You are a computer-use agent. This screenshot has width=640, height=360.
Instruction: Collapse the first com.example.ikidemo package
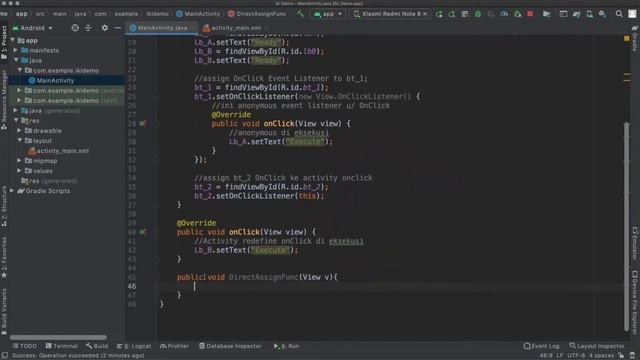pos(20,70)
